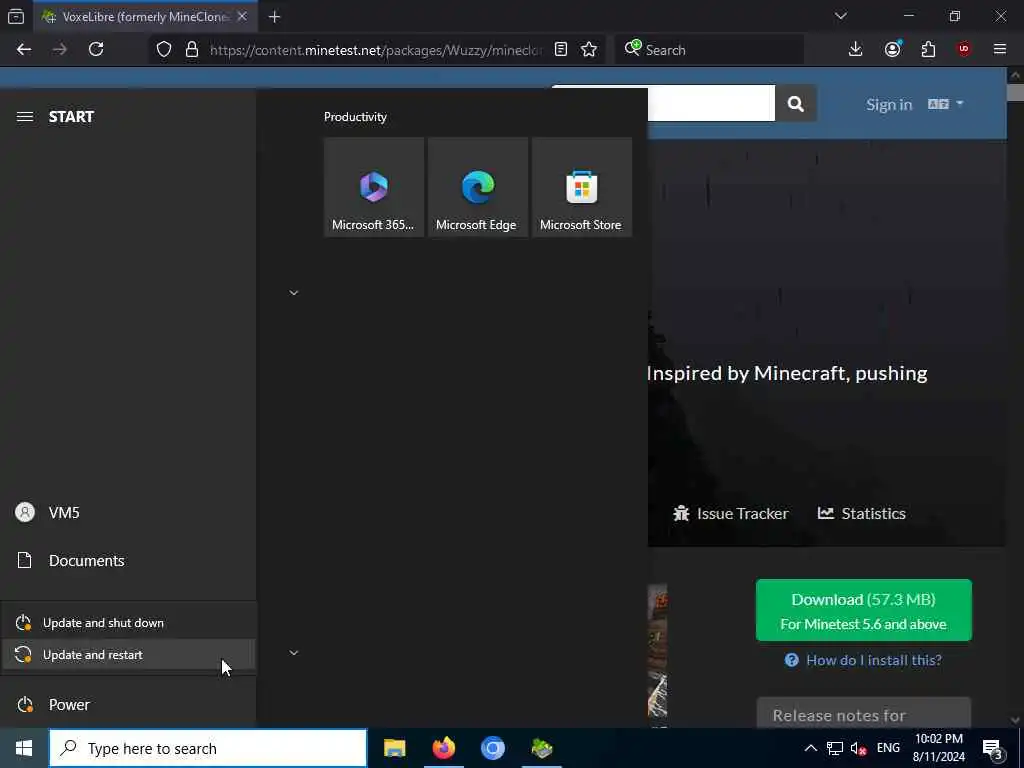Open the Microsoft Store tile
Viewport: 1024px width, 768px height.
pyautogui.click(x=581, y=187)
